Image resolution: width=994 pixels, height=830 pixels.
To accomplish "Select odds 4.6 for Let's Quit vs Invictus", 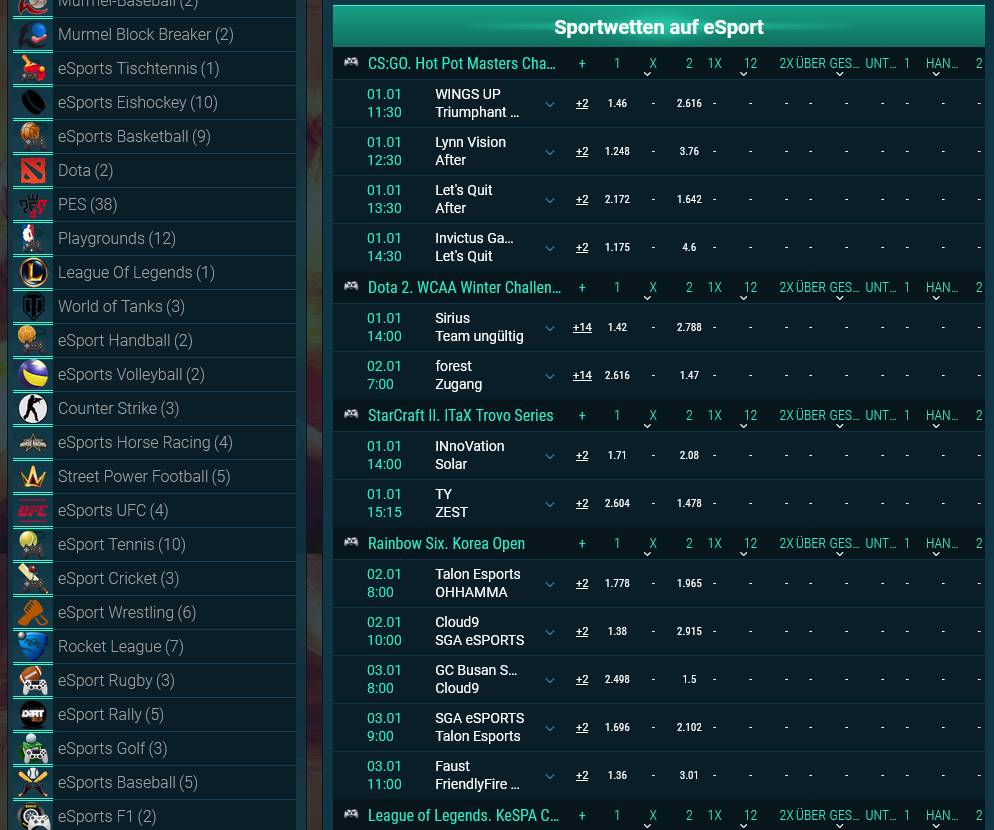I will click(689, 247).
